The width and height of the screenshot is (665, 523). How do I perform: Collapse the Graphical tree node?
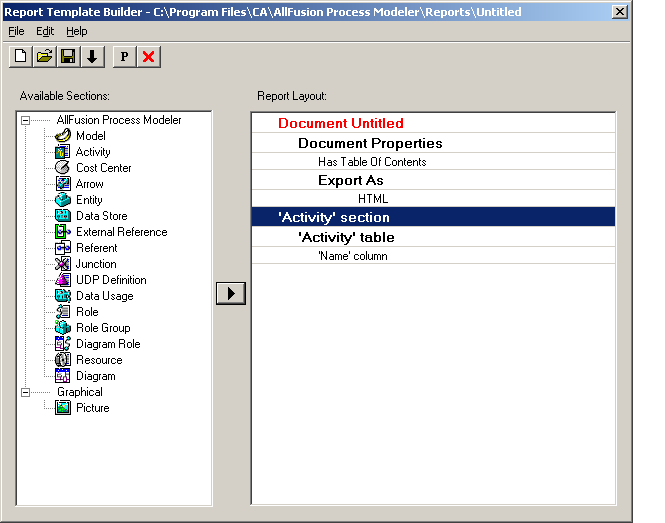coord(25,392)
